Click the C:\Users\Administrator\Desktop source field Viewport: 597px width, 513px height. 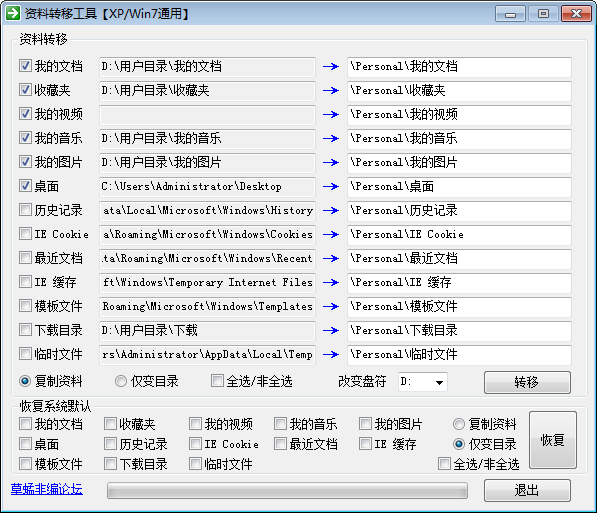click(208, 187)
